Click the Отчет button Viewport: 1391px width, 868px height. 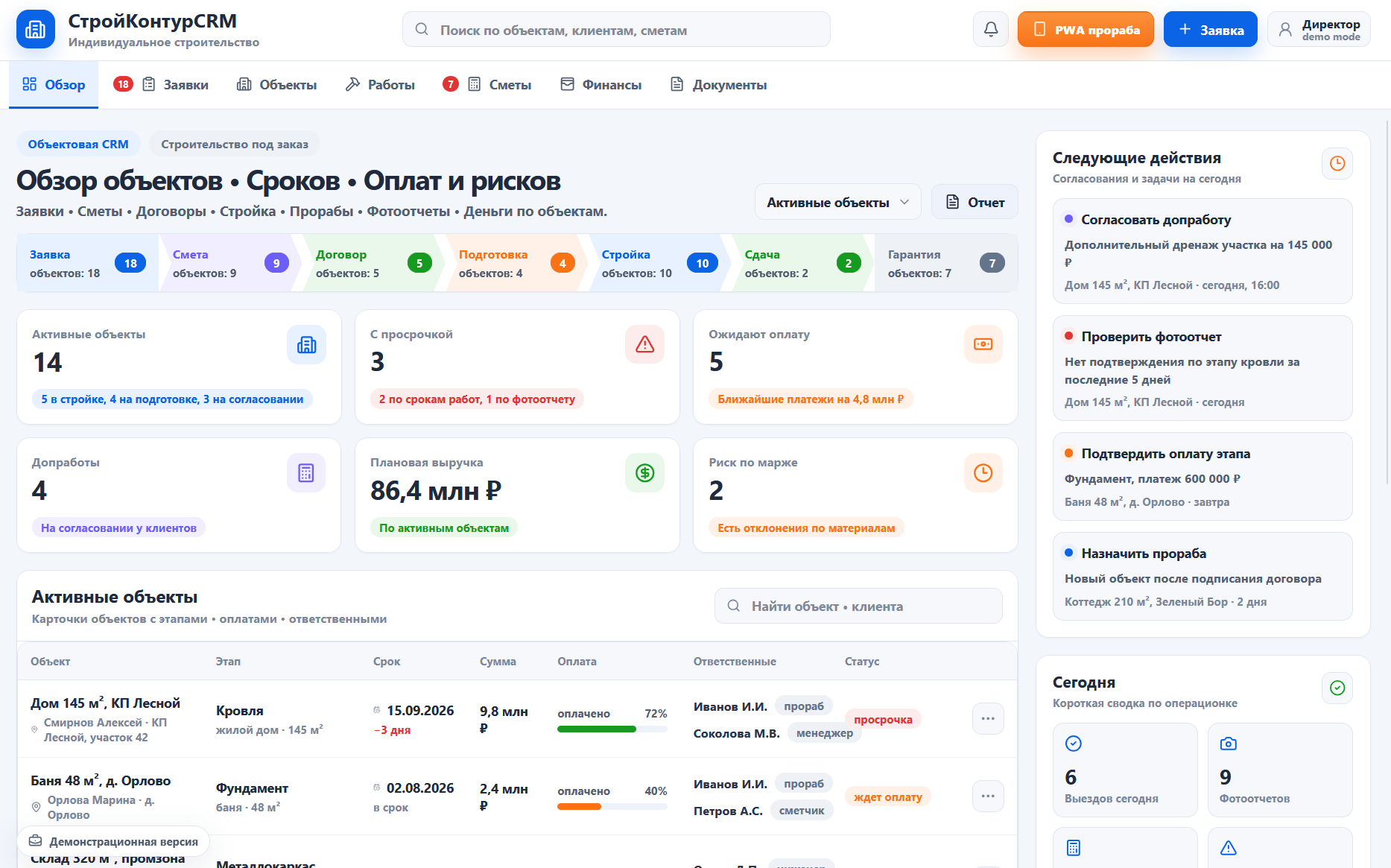(975, 202)
